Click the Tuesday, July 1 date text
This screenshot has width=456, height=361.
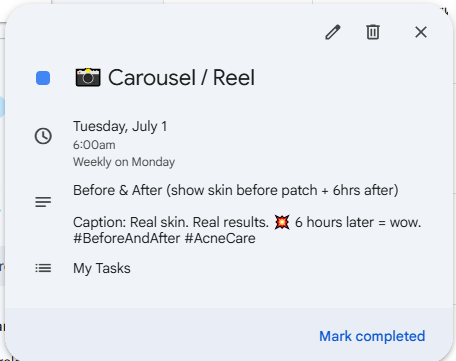[x=120, y=126]
